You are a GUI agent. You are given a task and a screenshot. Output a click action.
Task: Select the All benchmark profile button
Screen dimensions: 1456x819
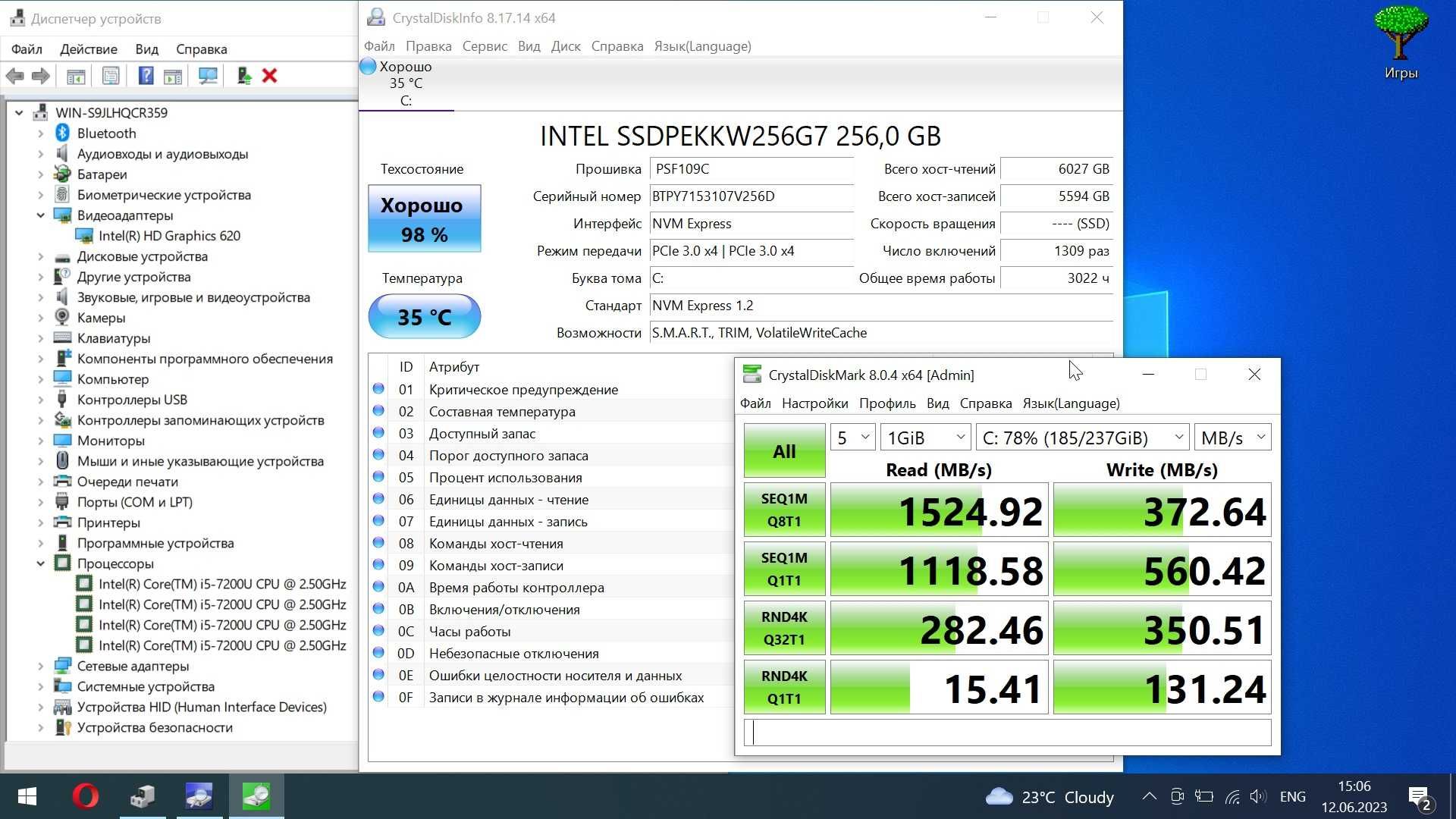tap(783, 451)
